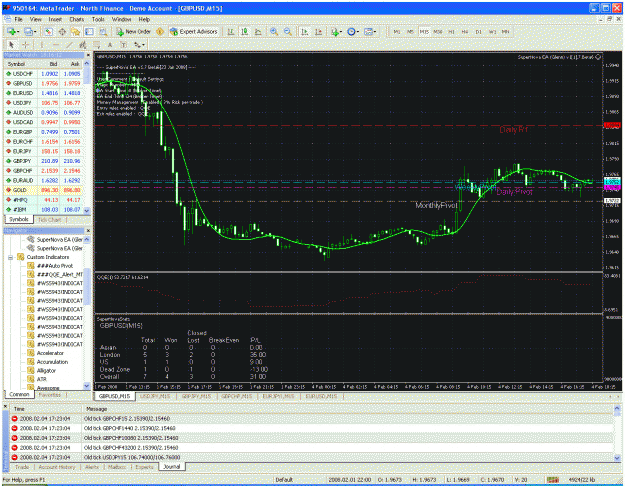Switch to the USDJPY,M15 chart tab
The image size is (625, 486).
(155, 396)
